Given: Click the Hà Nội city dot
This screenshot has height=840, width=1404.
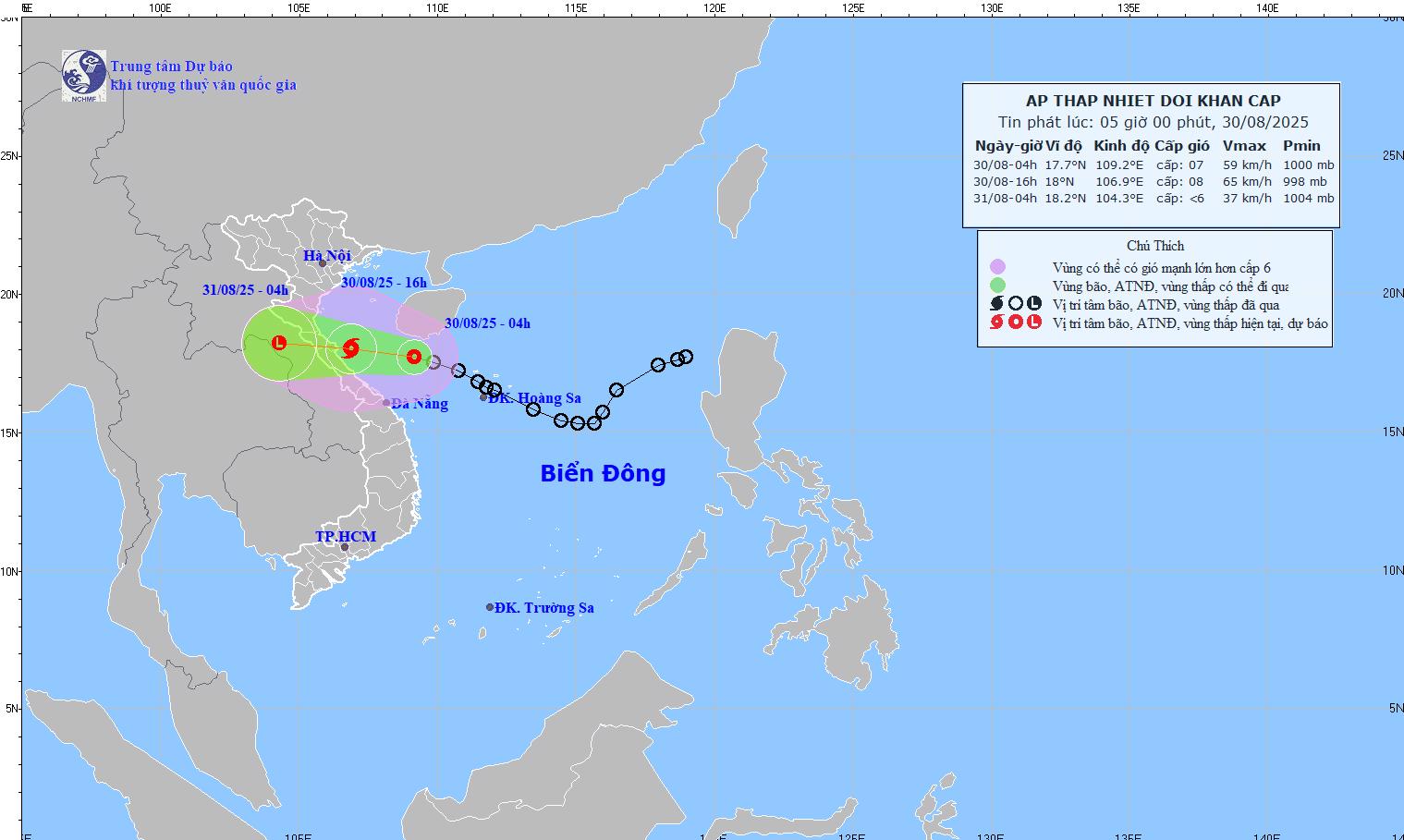Looking at the screenshot, I should (323, 263).
